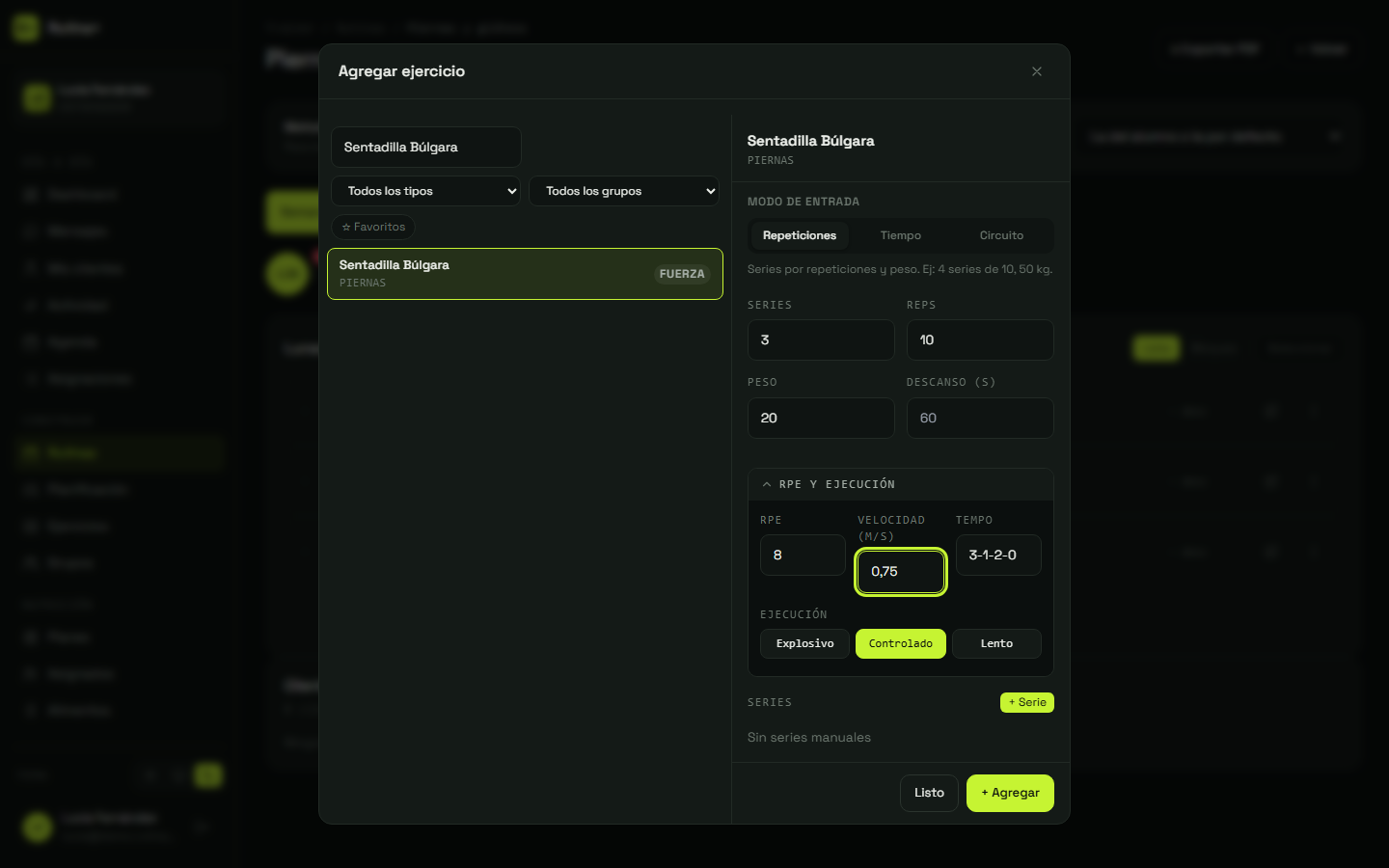Click the Listo button

point(929,793)
